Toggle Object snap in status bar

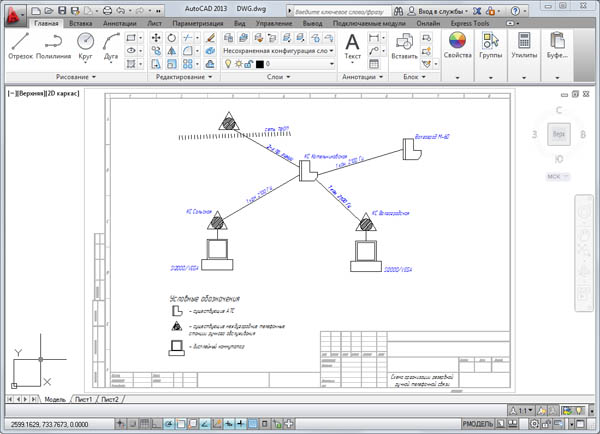pyautogui.click(x=181, y=424)
